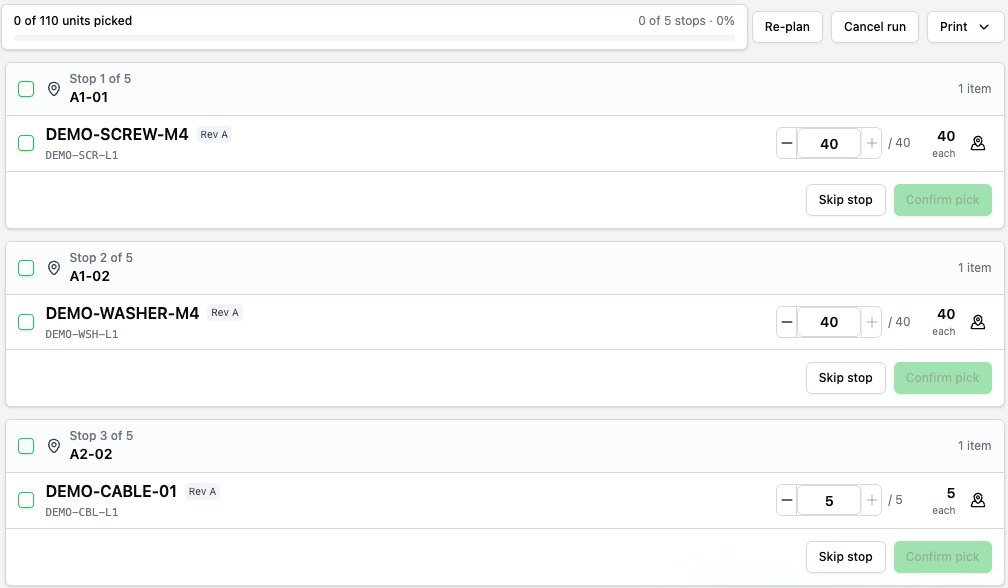Open the locate-on-map icon for DEMO-SCREW-M4
1008x588 pixels.
tap(978, 143)
